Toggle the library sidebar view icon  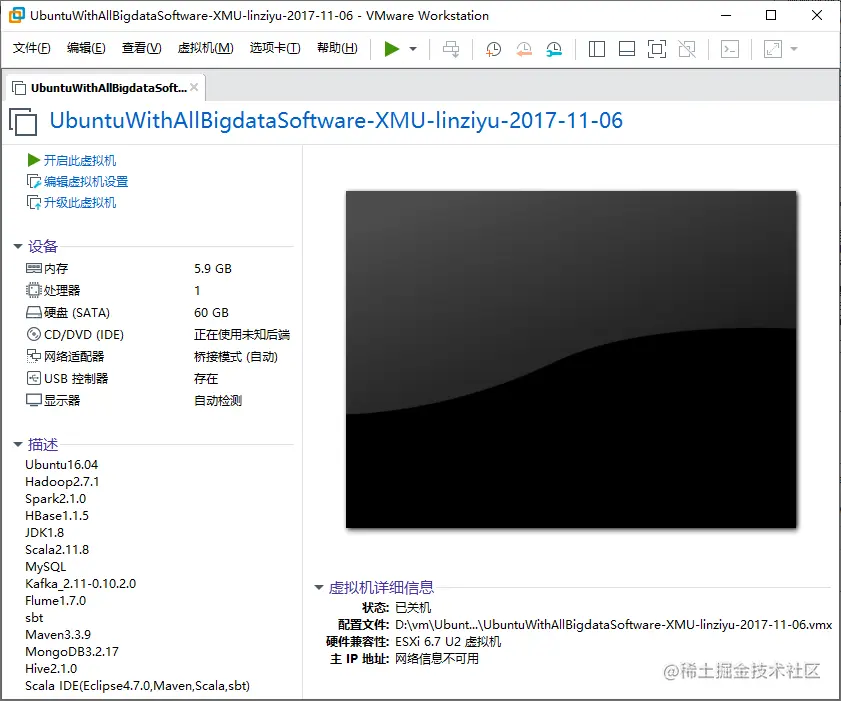tap(596, 49)
